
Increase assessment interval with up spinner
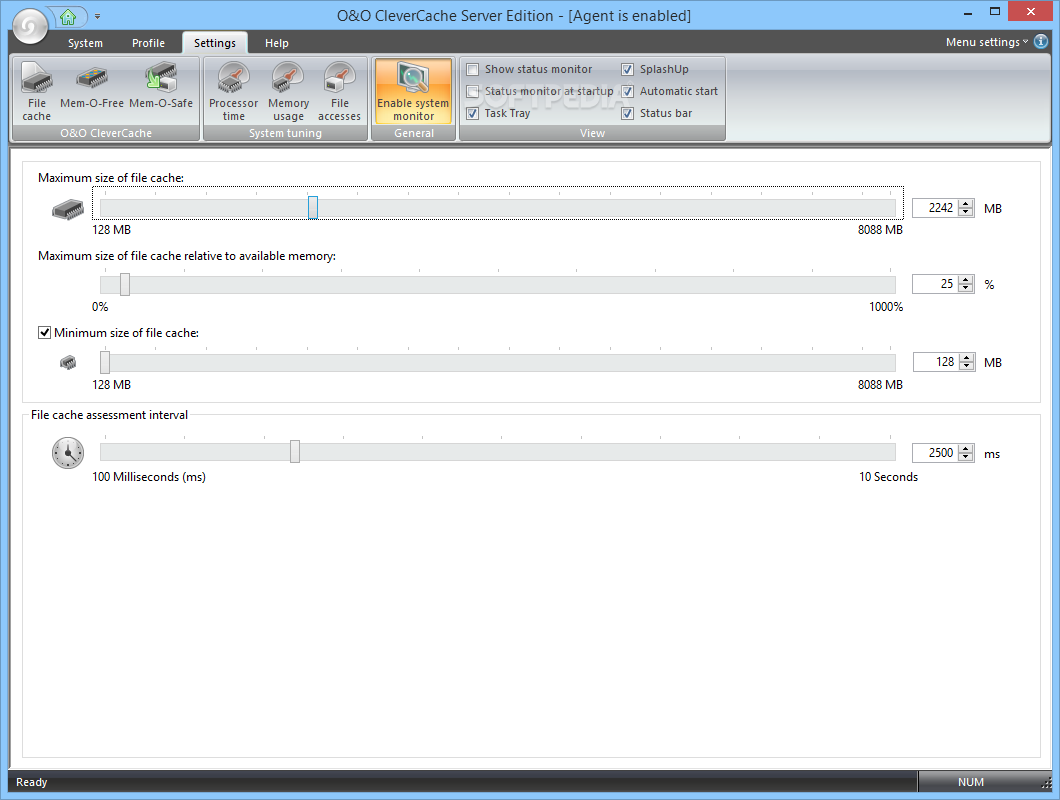click(x=967, y=448)
